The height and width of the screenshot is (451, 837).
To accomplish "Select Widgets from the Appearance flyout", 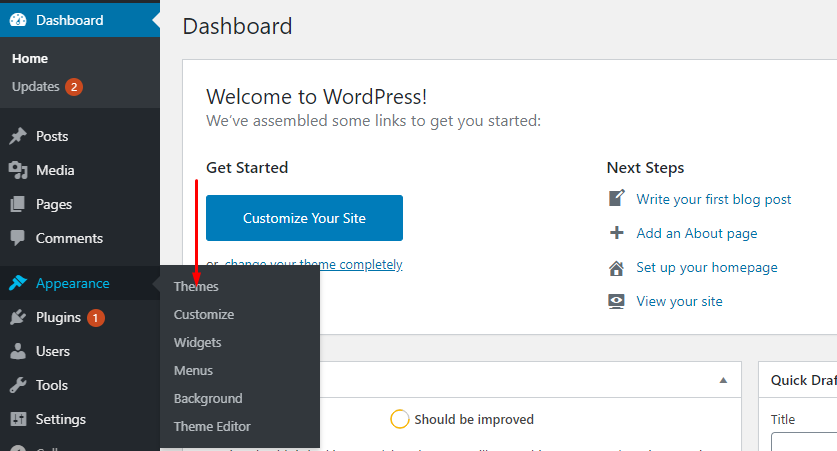I will (198, 343).
